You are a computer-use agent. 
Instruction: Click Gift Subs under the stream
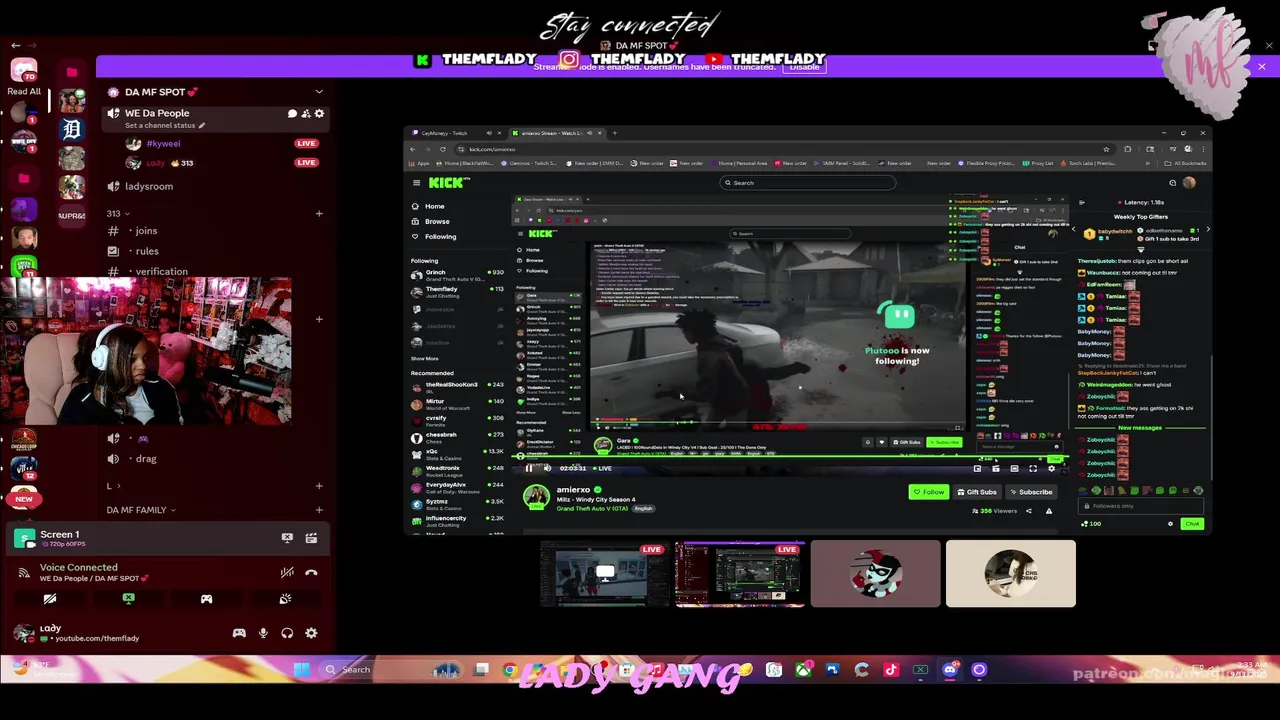977,492
